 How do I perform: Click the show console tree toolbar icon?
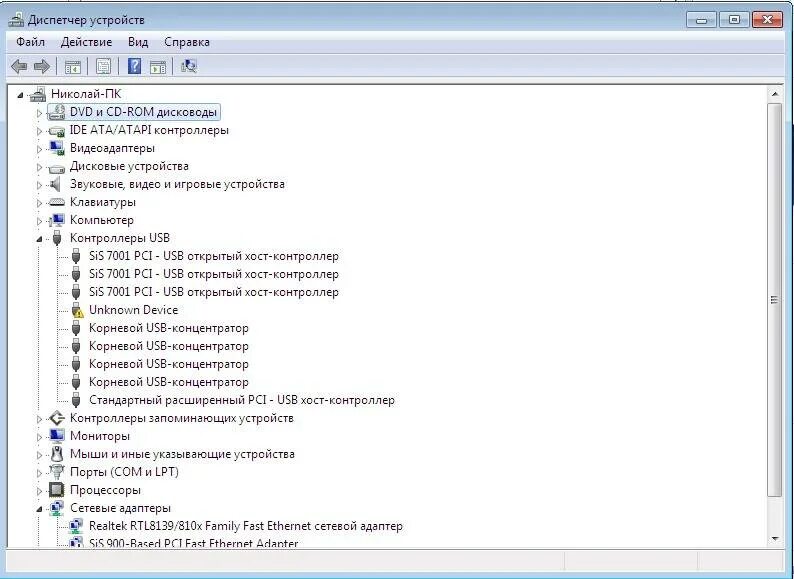(72, 66)
